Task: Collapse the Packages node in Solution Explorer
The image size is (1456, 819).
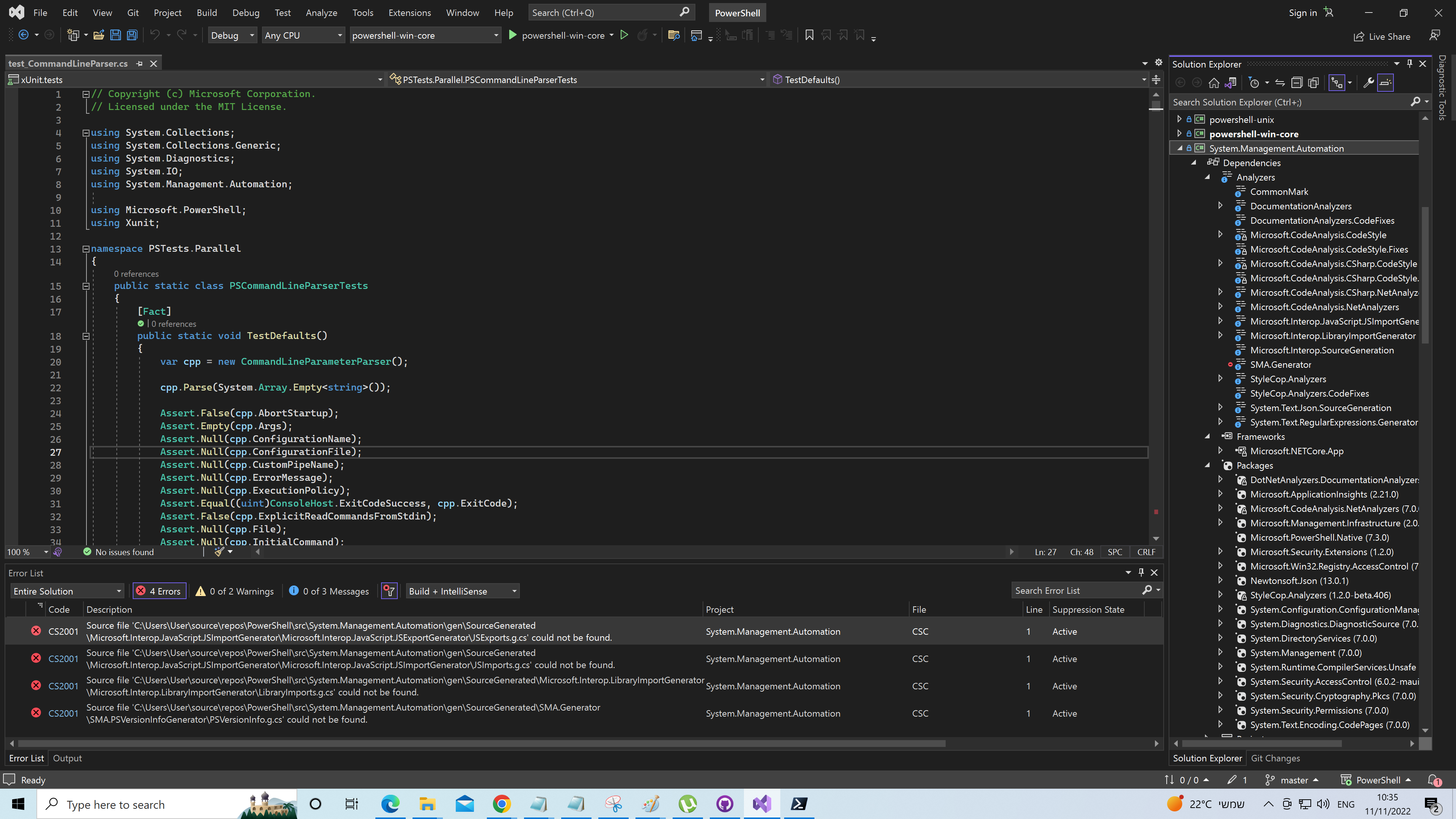Action: point(1208,465)
